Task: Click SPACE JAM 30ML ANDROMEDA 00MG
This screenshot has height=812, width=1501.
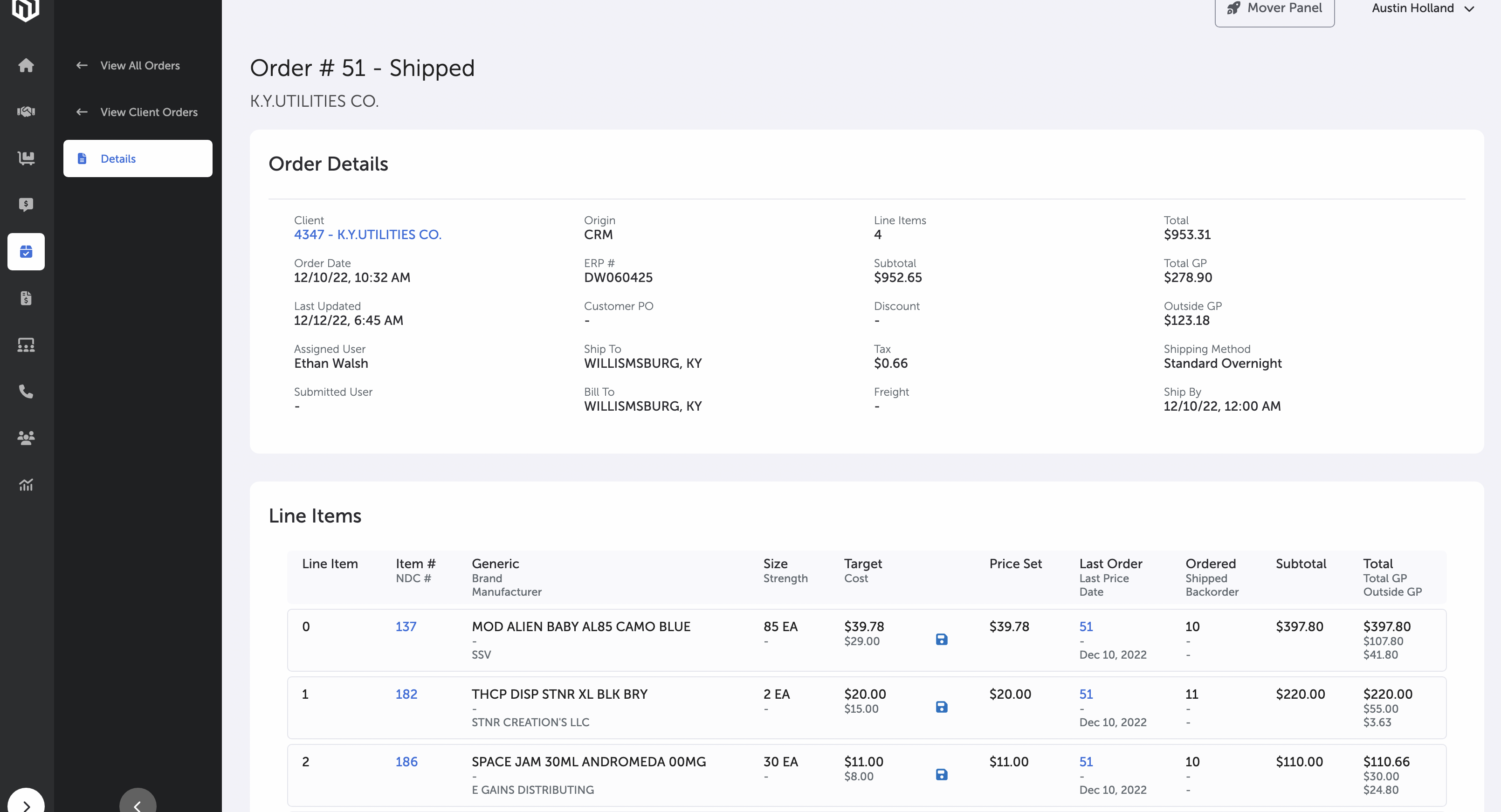Action: (588, 762)
